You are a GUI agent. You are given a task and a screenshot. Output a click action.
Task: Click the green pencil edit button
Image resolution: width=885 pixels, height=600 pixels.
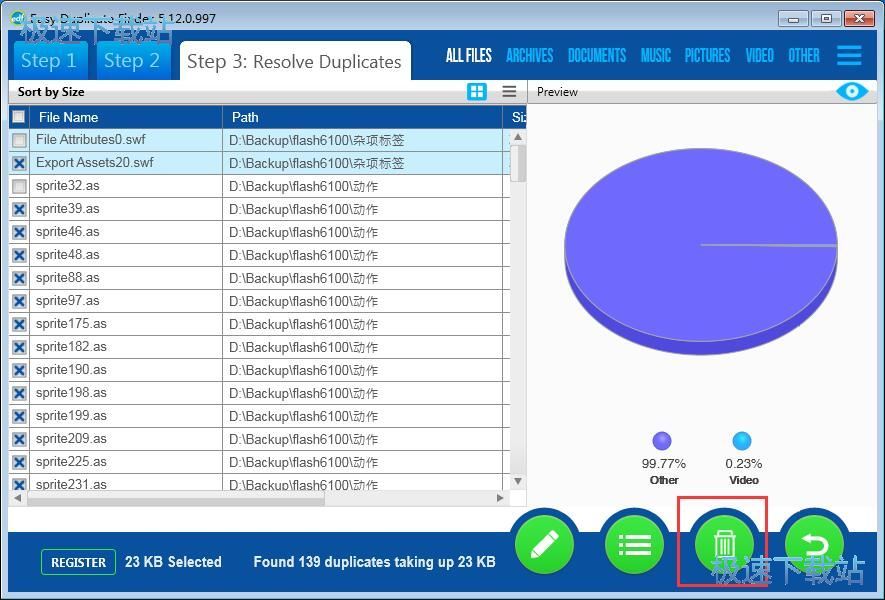click(544, 545)
